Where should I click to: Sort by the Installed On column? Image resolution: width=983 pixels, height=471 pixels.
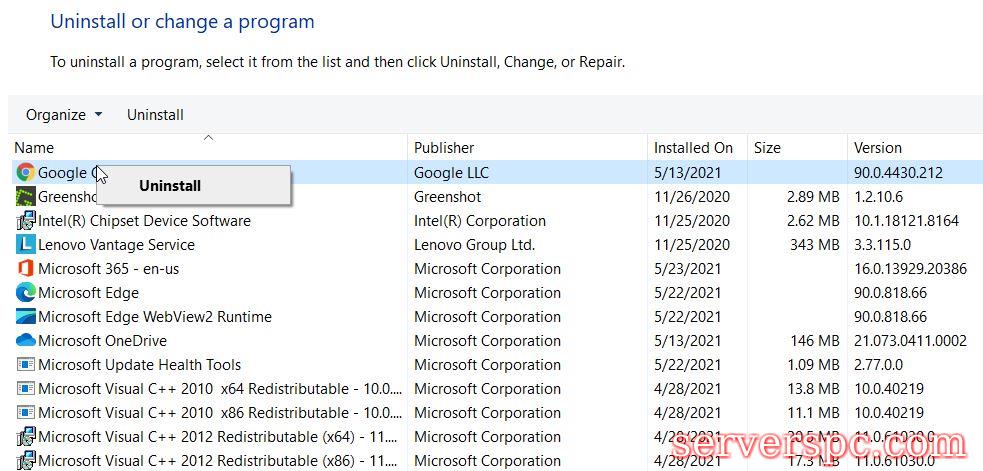[693, 148]
